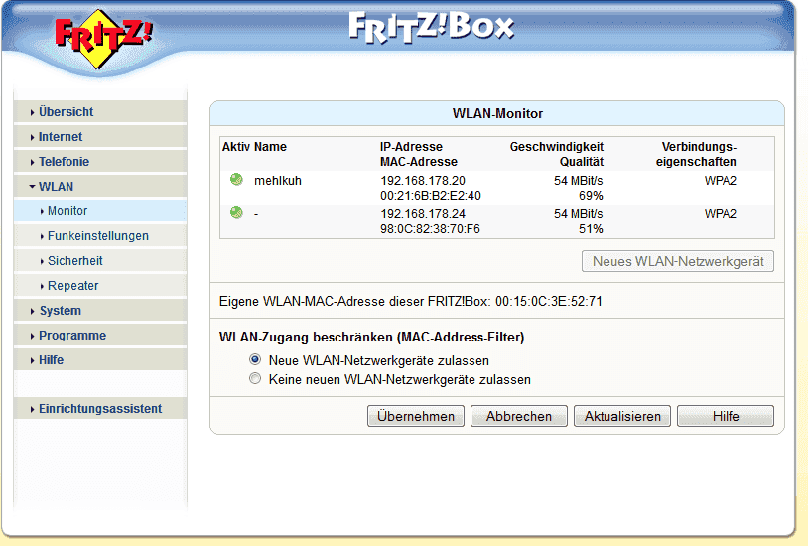Click the 'WLAN-Zugang beschränken' heading
Screen dimensions: 808x546
pos(372,337)
